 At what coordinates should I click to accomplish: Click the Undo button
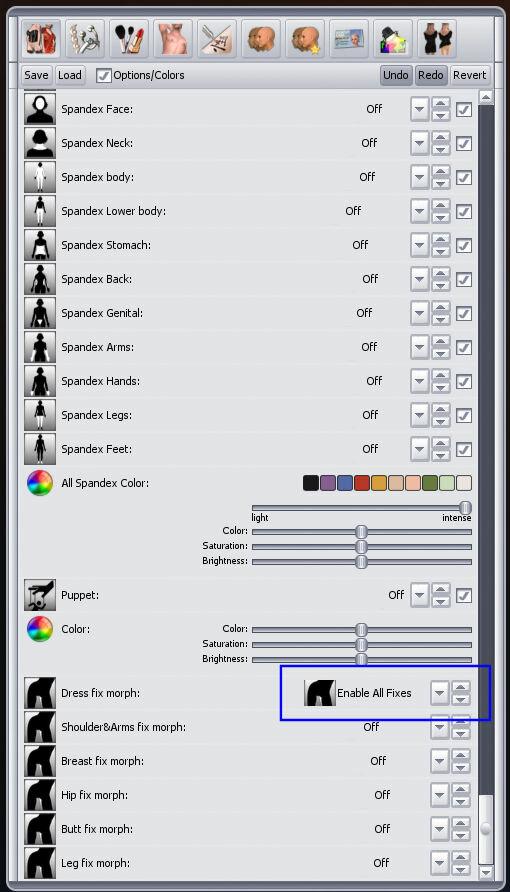pyautogui.click(x=395, y=75)
